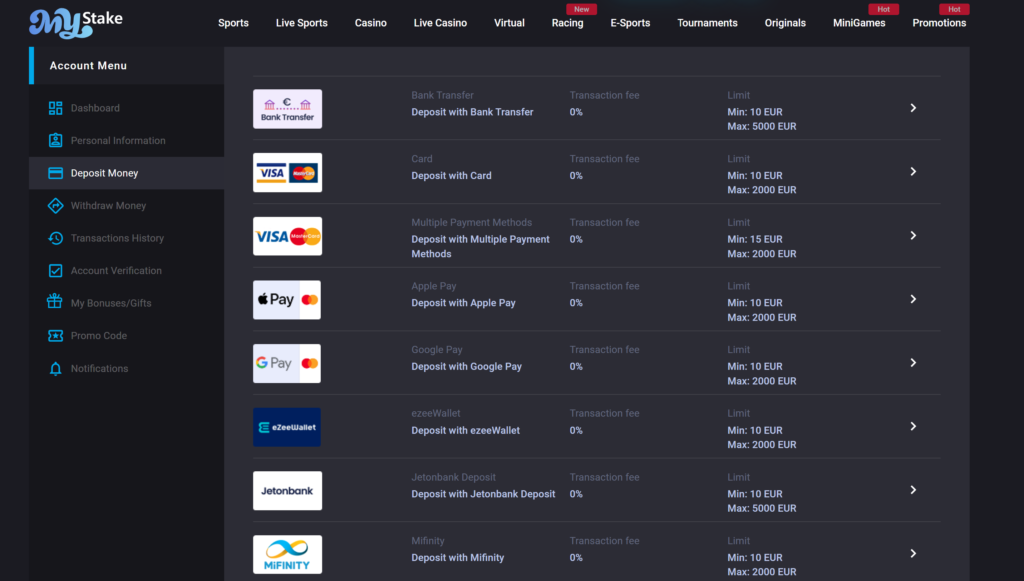
Task: Click the Deposit Money card icon
Action: pos(56,173)
